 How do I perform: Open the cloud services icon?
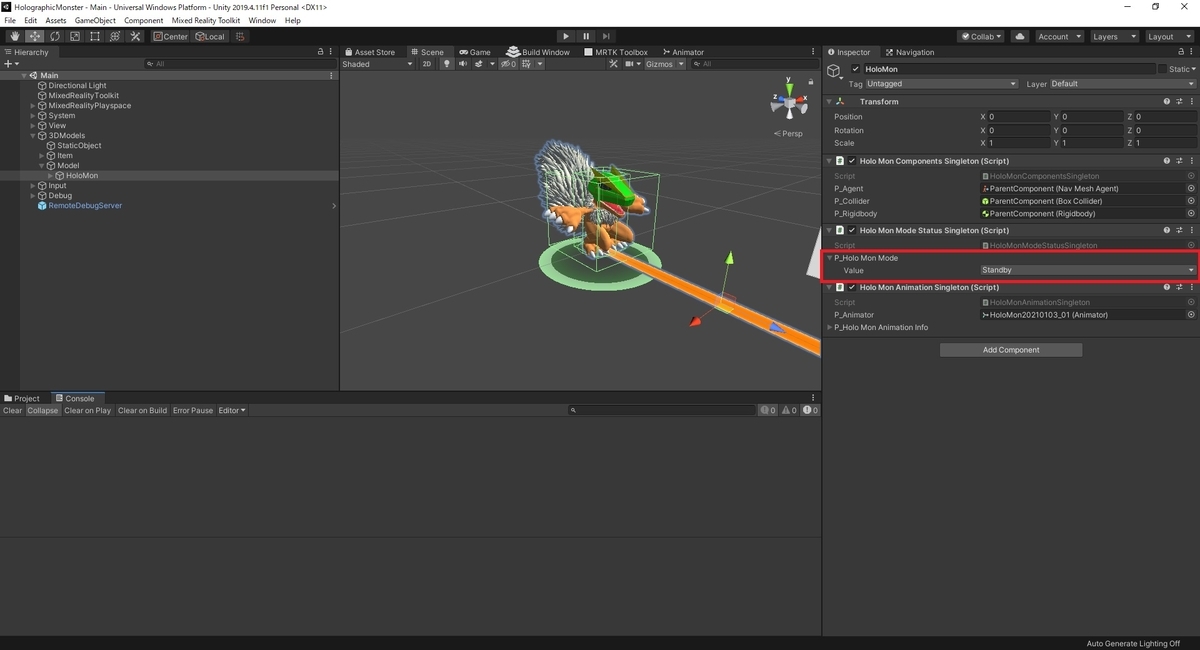[x=1020, y=36]
